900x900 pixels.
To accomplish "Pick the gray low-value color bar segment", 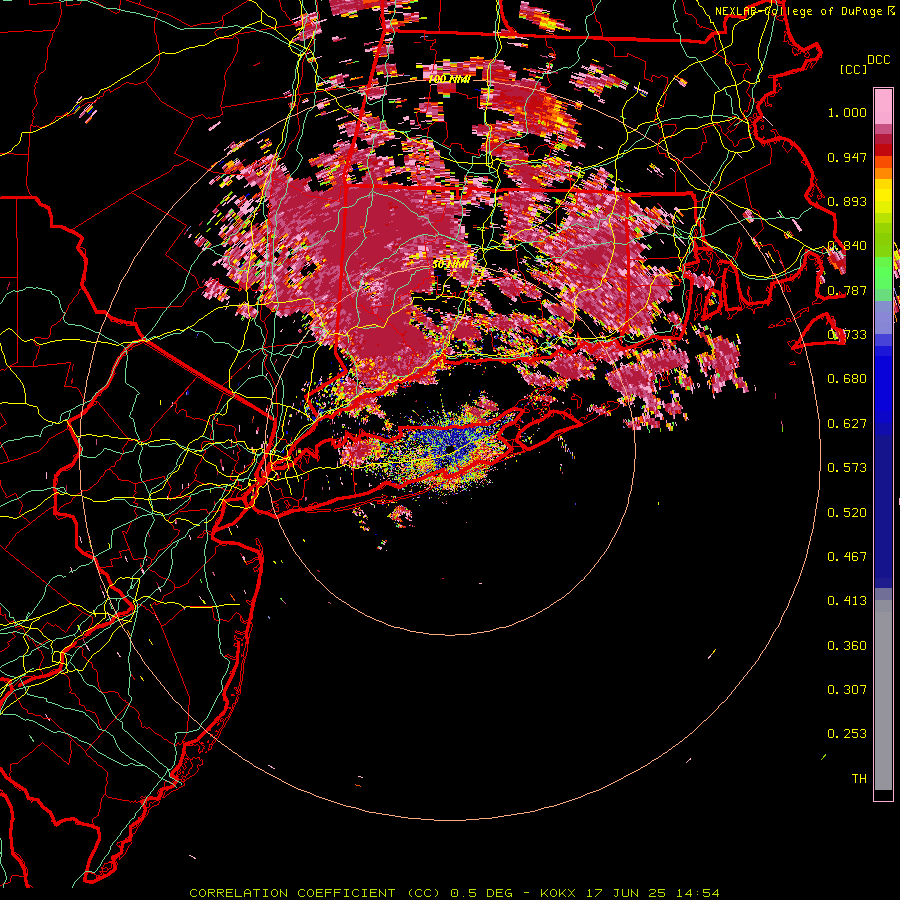I will pyautogui.click(x=883, y=695).
